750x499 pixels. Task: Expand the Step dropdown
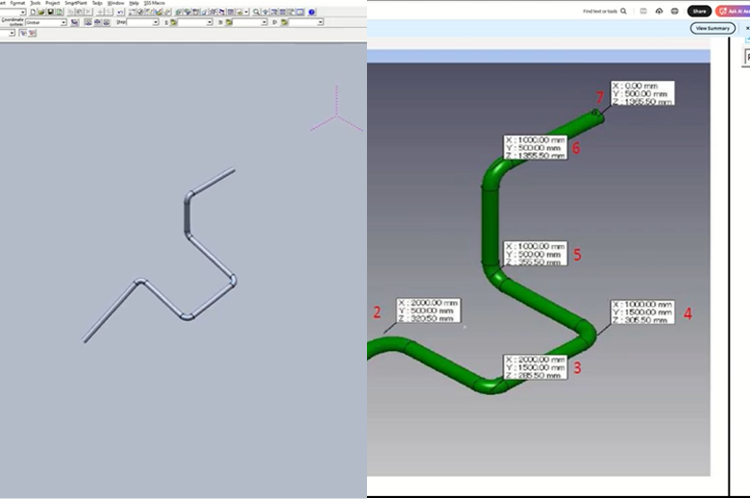155,22
